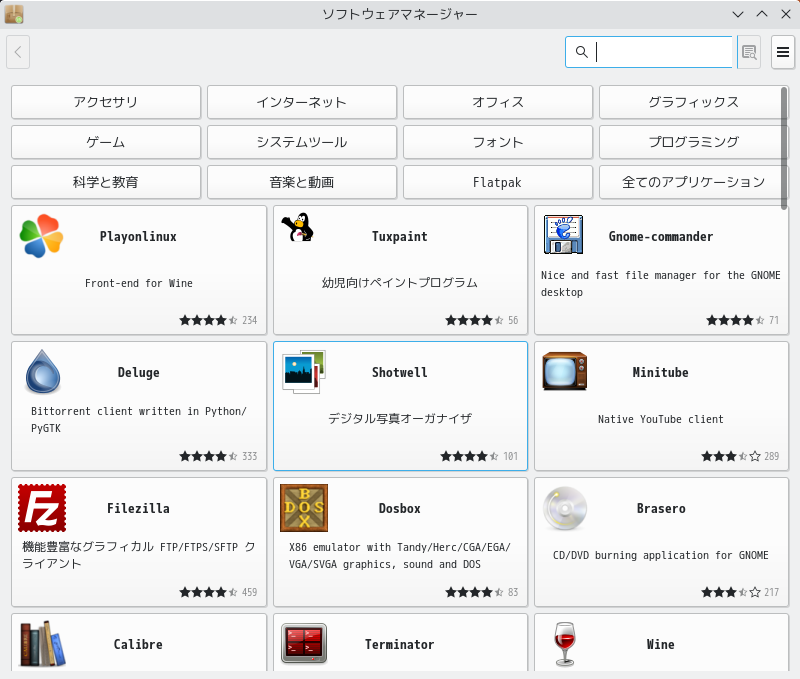The image size is (800, 679).
Task: Go back with the left arrow button
Action: [18, 52]
